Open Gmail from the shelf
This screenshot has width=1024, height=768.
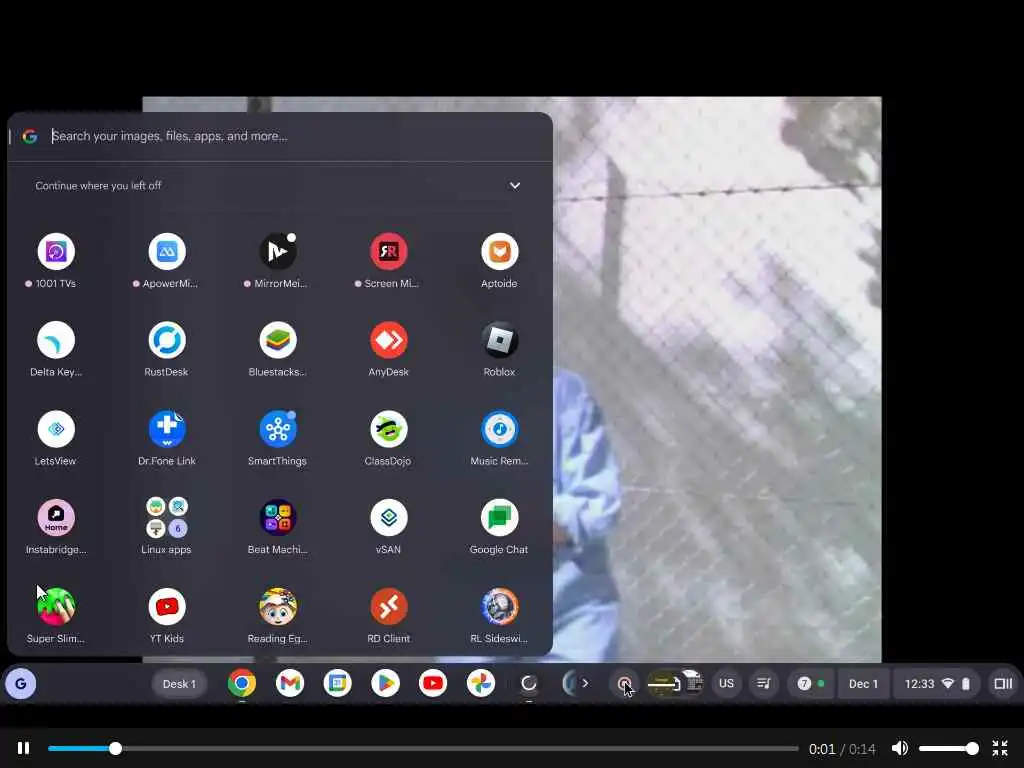pyautogui.click(x=289, y=684)
